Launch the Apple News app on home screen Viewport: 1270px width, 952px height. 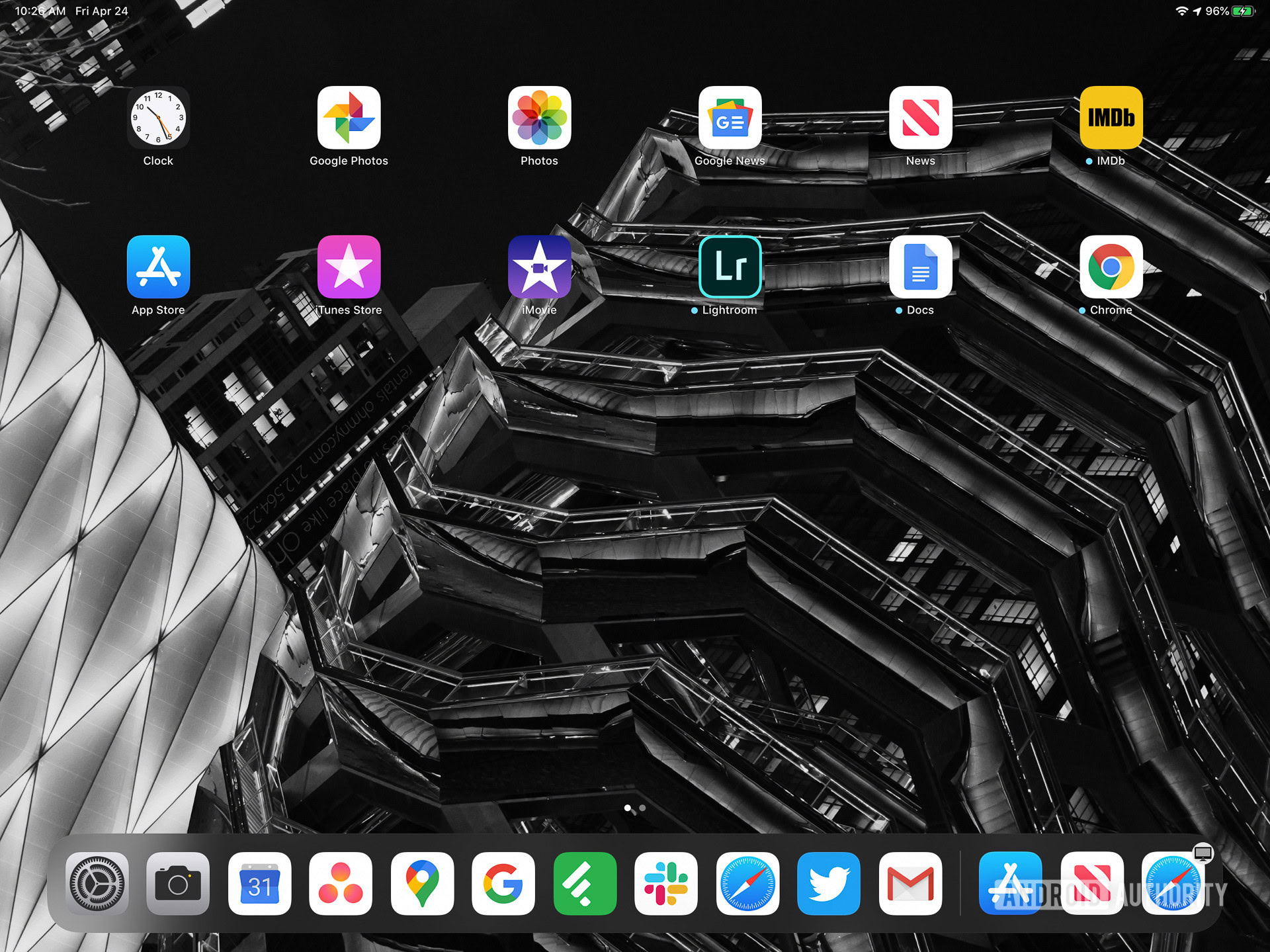pos(920,118)
